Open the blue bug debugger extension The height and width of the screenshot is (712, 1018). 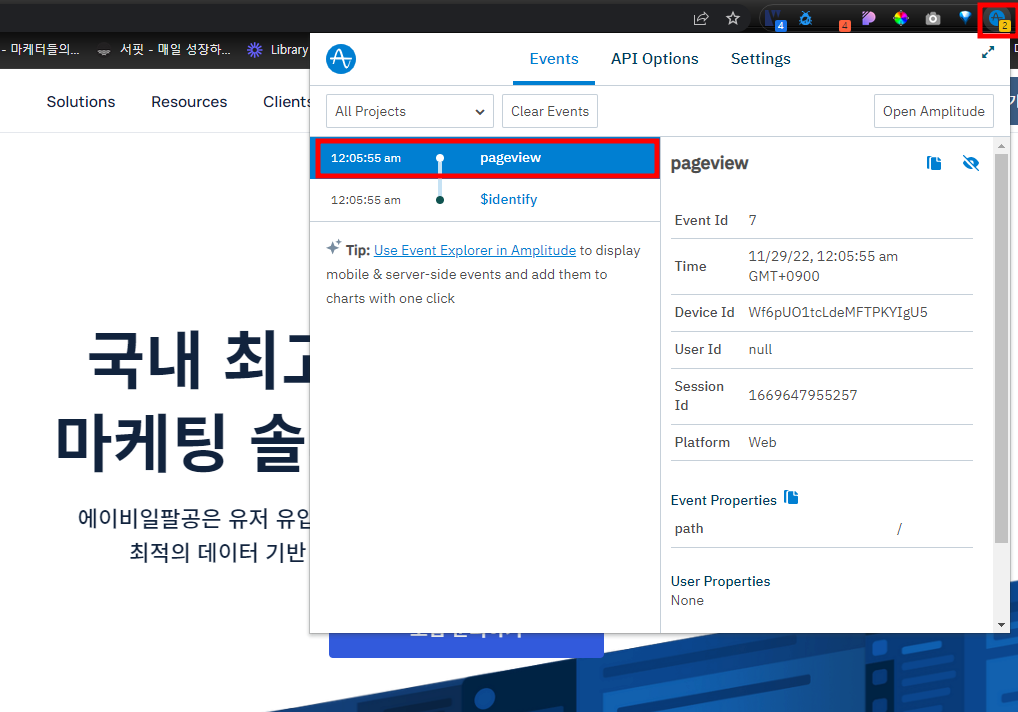pos(806,18)
